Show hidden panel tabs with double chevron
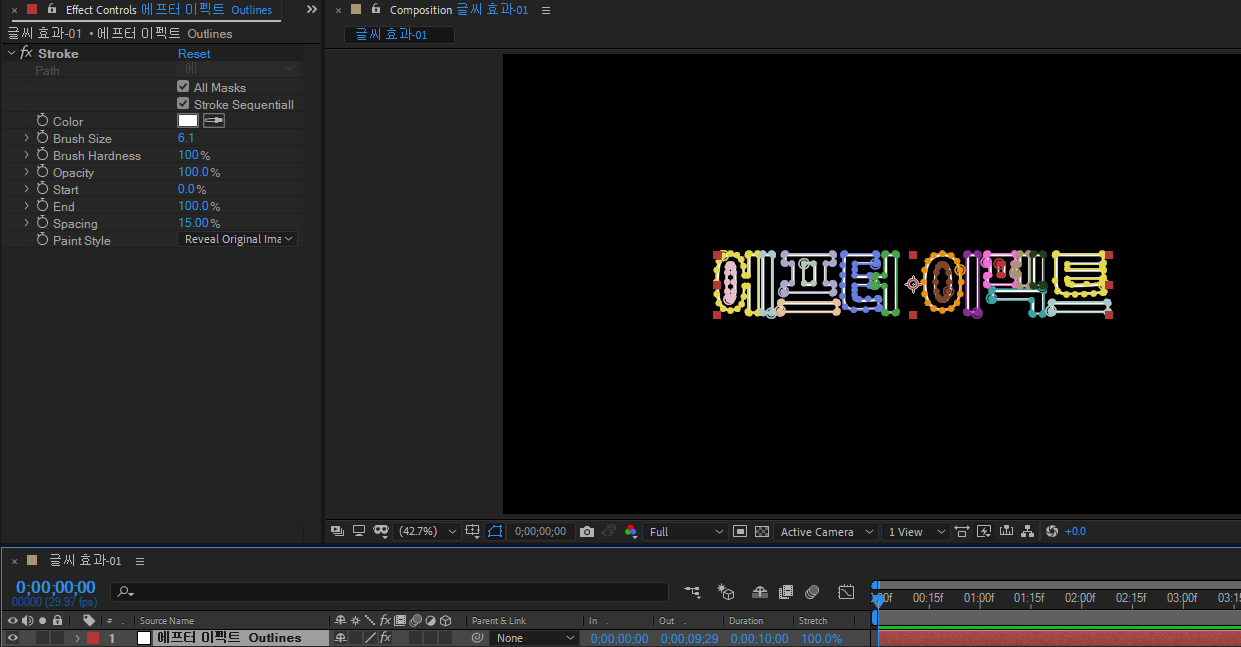Viewport: 1241px width, 647px height. click(312, 9)
